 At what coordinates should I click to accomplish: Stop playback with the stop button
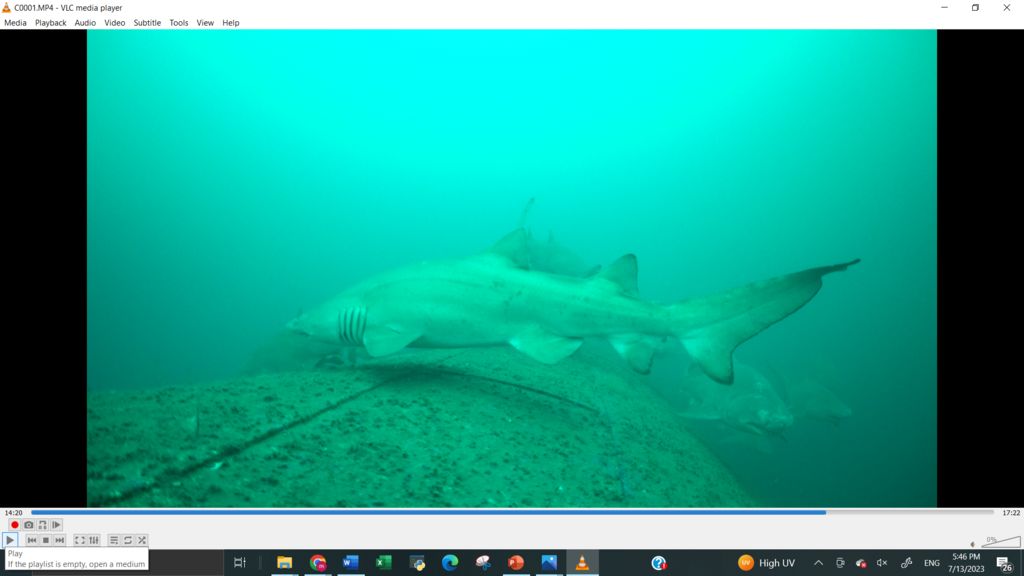46,540
